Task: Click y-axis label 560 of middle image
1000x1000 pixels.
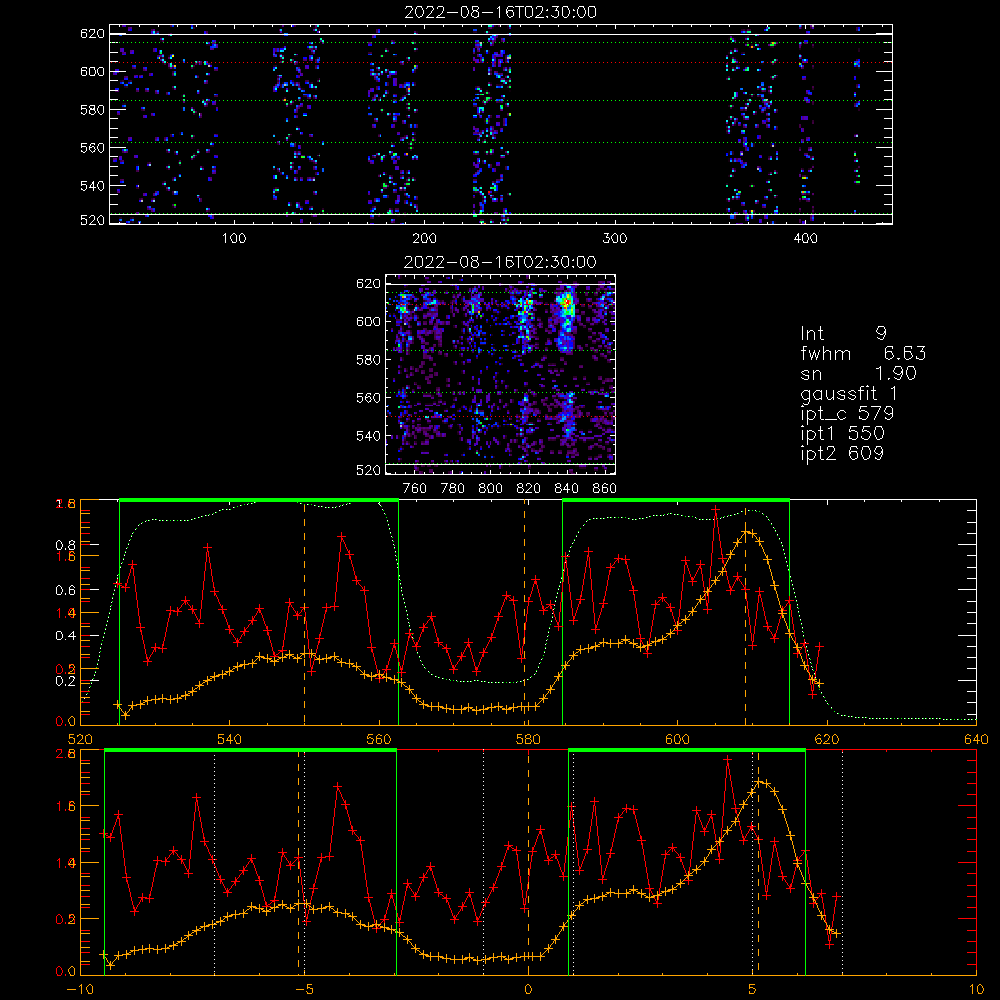Action: (x=368, y=397)
